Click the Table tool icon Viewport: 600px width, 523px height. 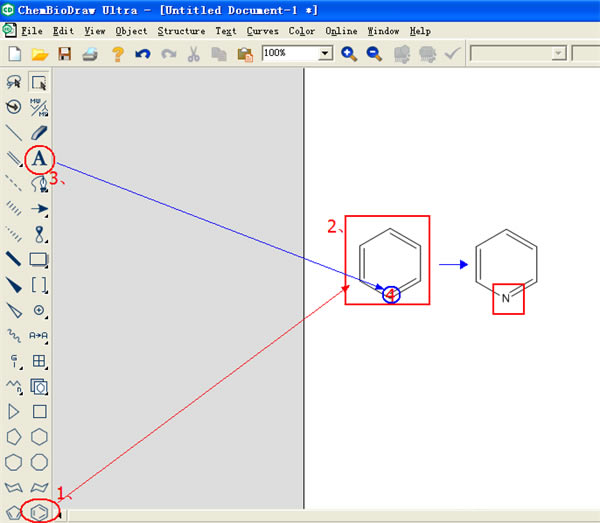click(39, 361)
